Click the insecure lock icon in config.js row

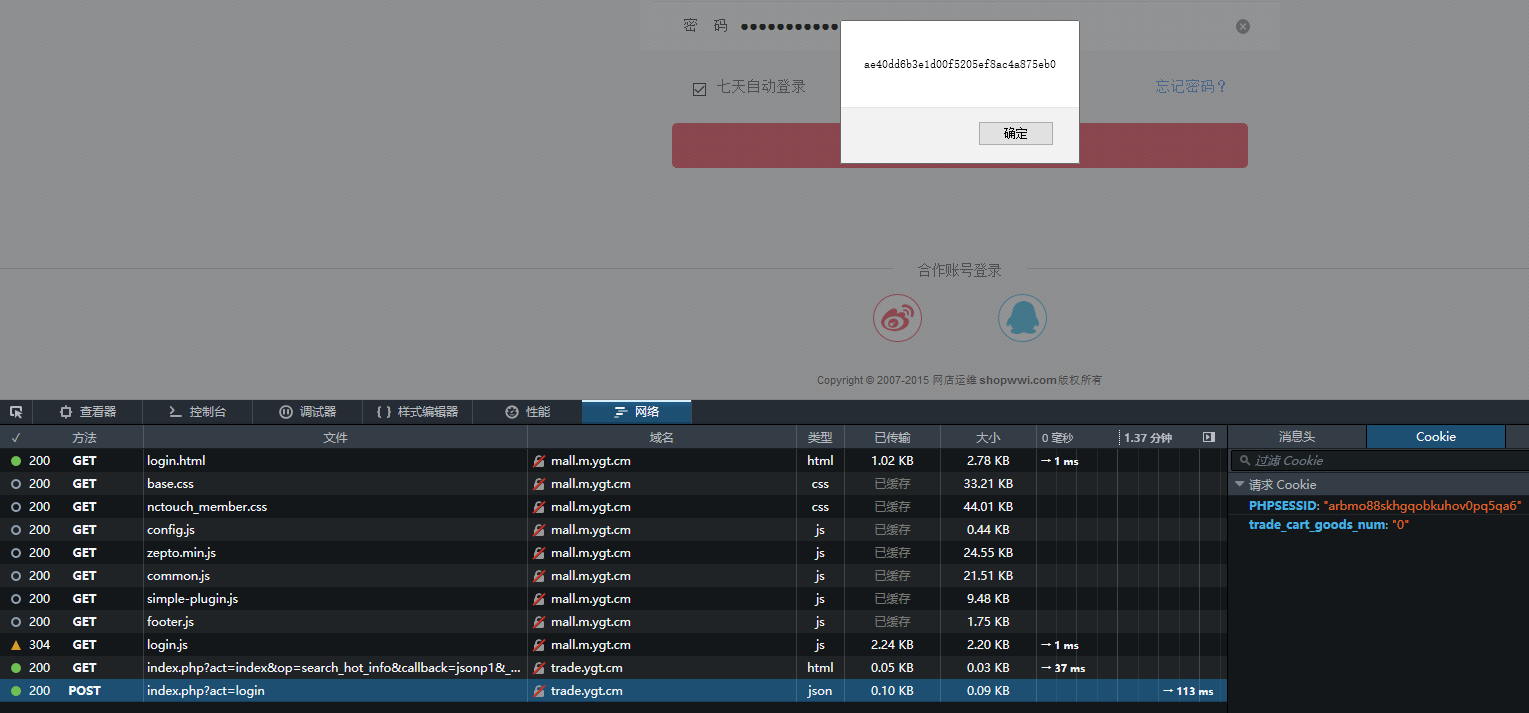(539, 530)
